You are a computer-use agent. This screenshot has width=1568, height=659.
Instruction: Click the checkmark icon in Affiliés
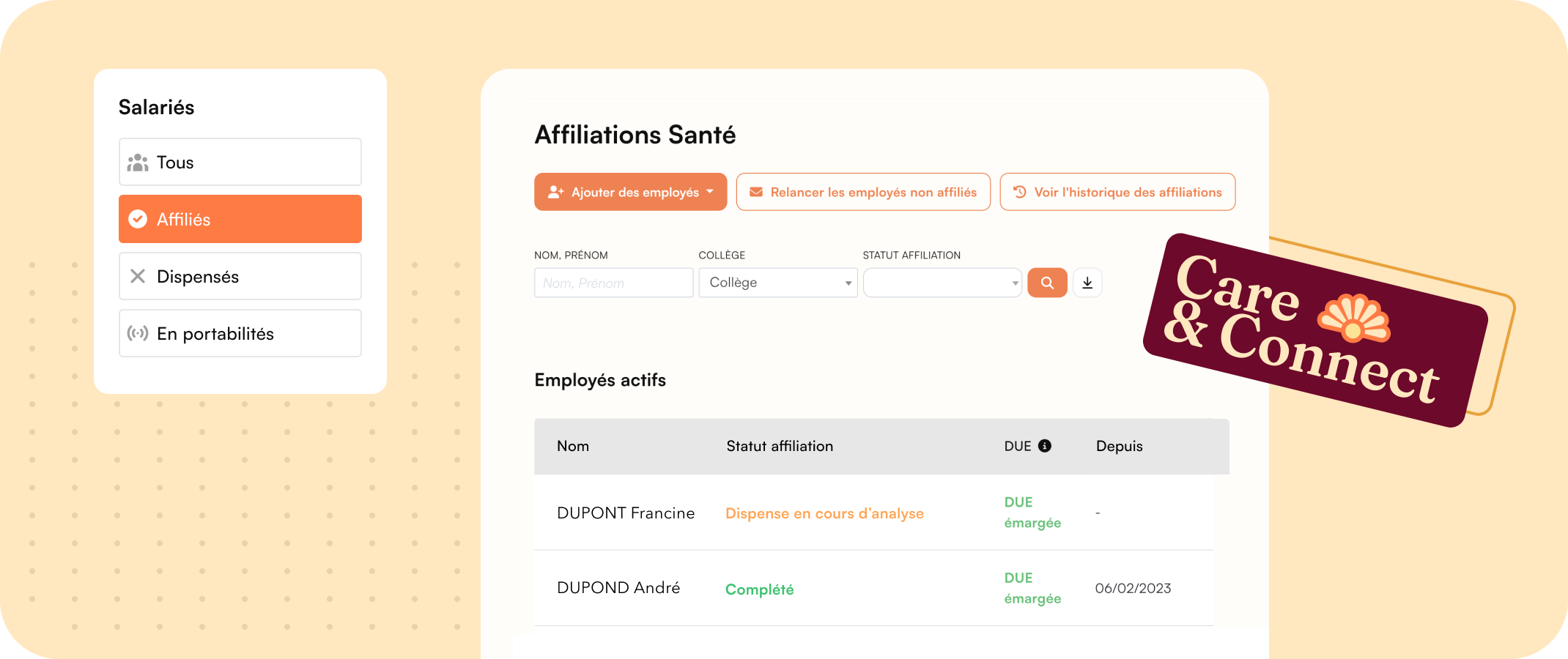138,219
